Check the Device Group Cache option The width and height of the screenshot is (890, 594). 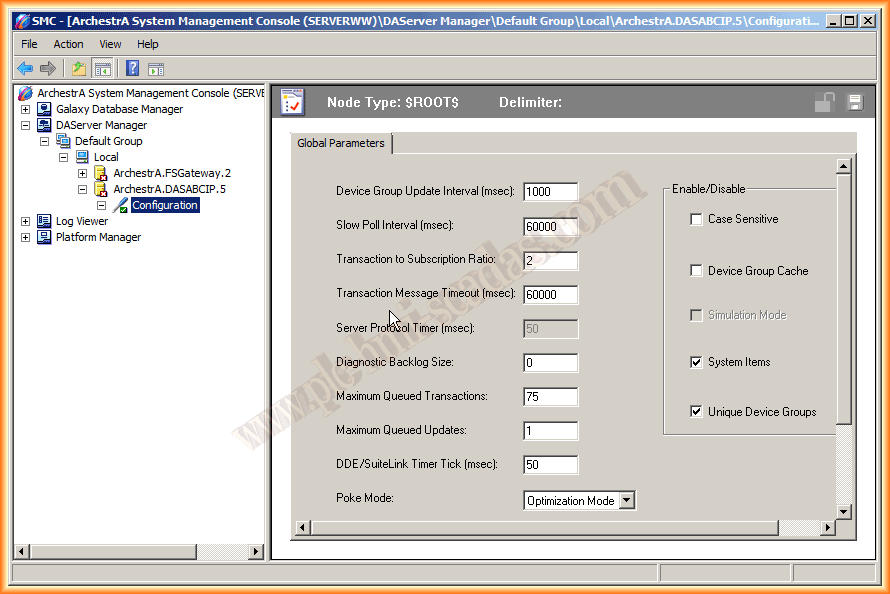[696, 271]
